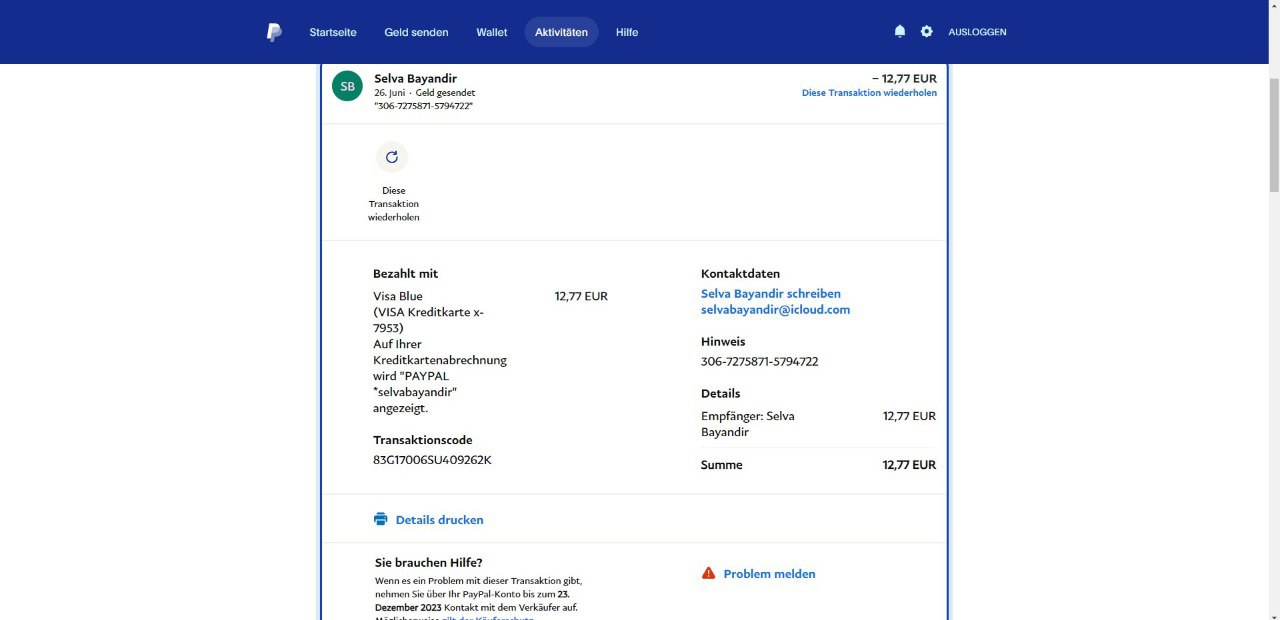The width and height of the screenshot is (1280, 620).
Task: Click the selvabayandir@icloud.com email link
Action: (775, 310)
